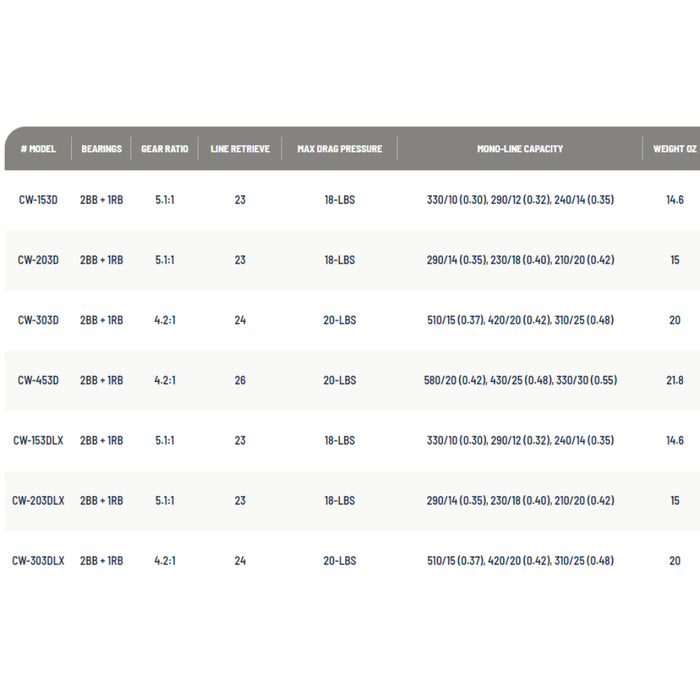Select CW-153D's 14.6 weight cell

coord(675,200)
